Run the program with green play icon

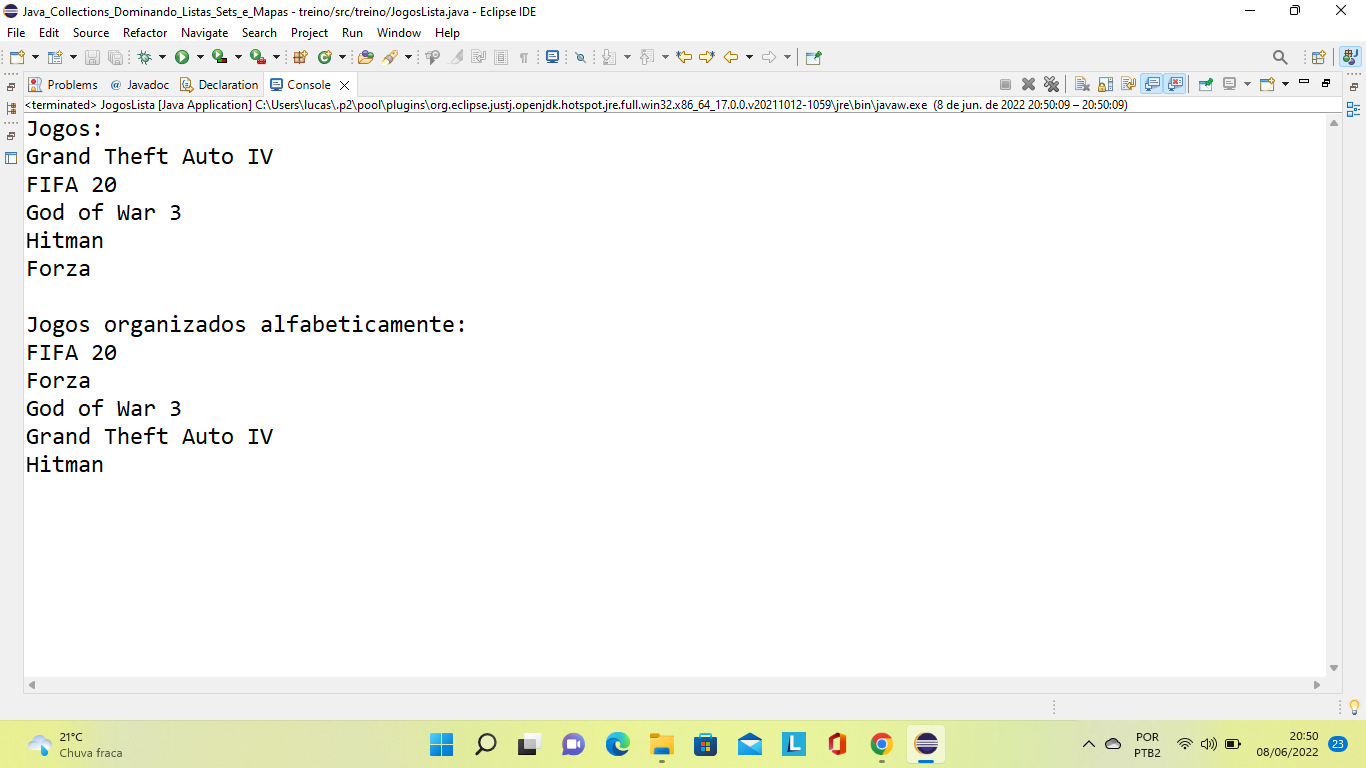(x=182, y=57)
